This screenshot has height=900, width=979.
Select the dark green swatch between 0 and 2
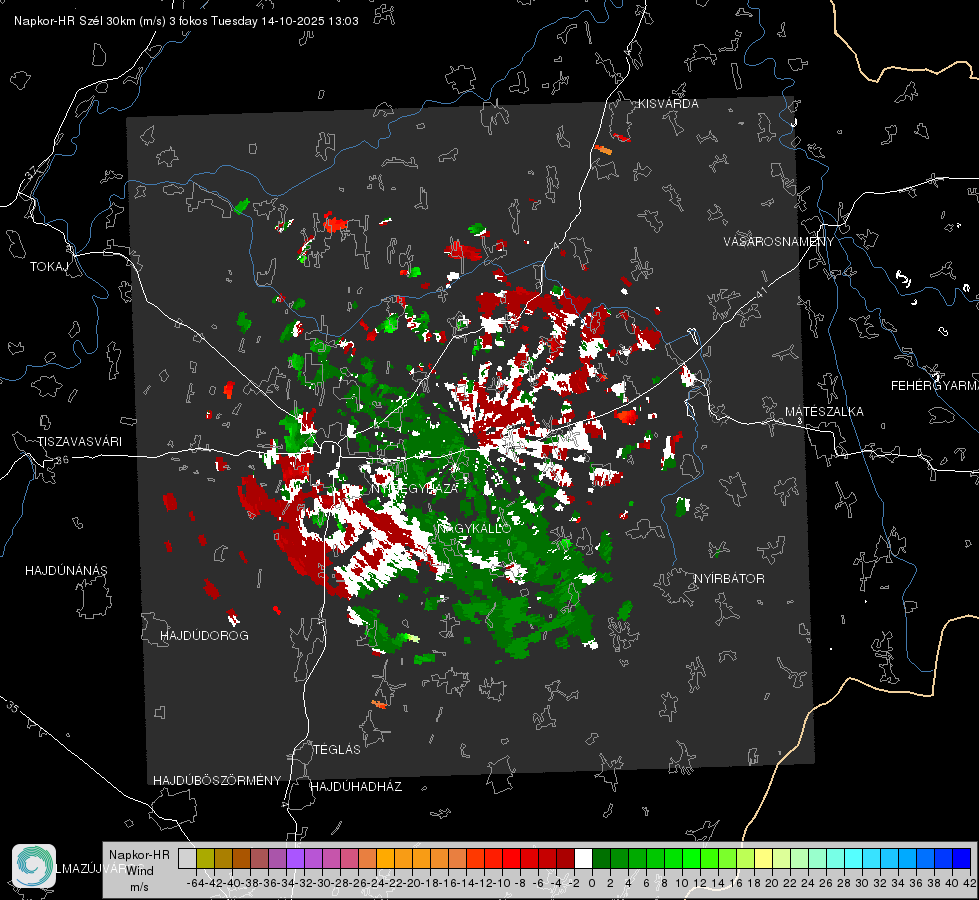(601, 858)
